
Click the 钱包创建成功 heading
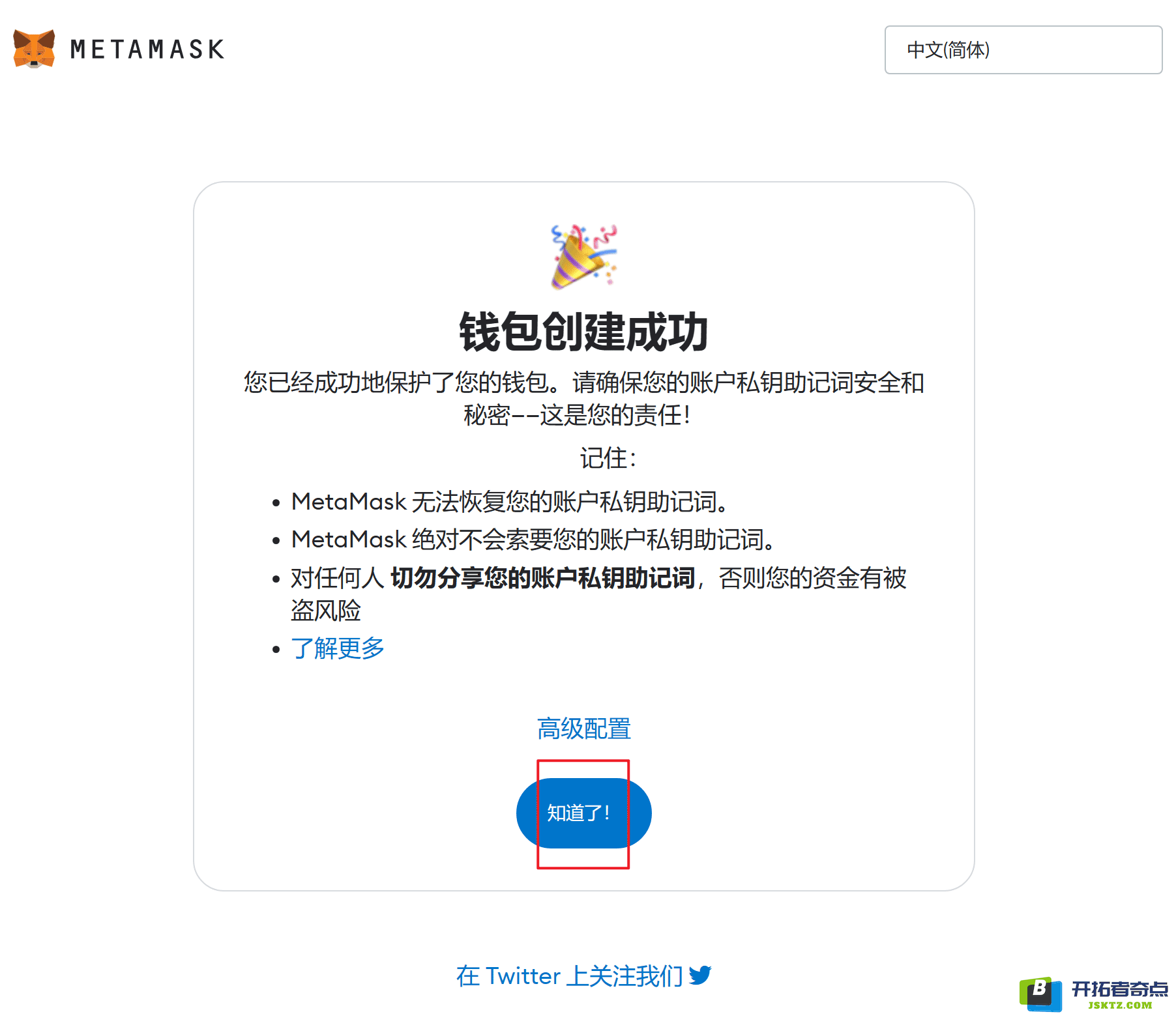(583, 332)
